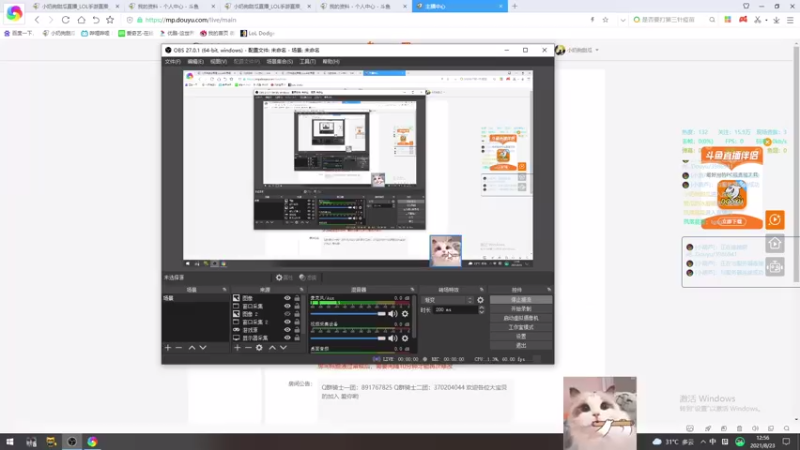
Task: Go back in browser history
Action: tap(37, 20)
